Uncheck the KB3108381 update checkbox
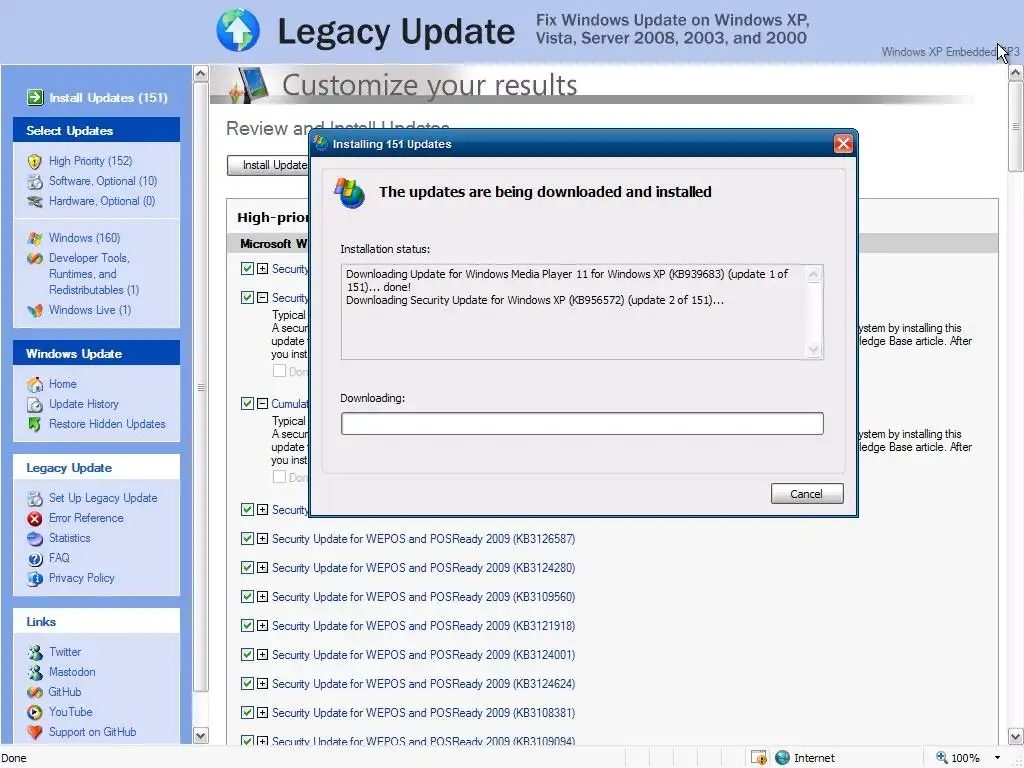 click(247, 712)
